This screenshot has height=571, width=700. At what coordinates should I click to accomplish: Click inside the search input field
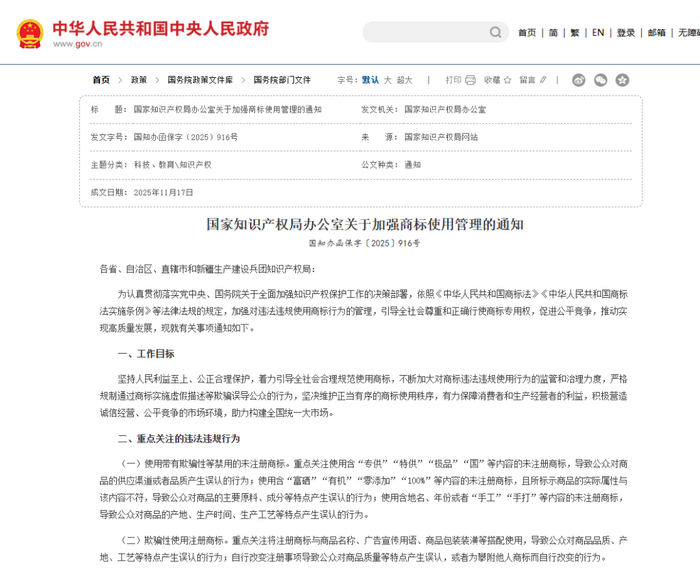click(426, 32)
